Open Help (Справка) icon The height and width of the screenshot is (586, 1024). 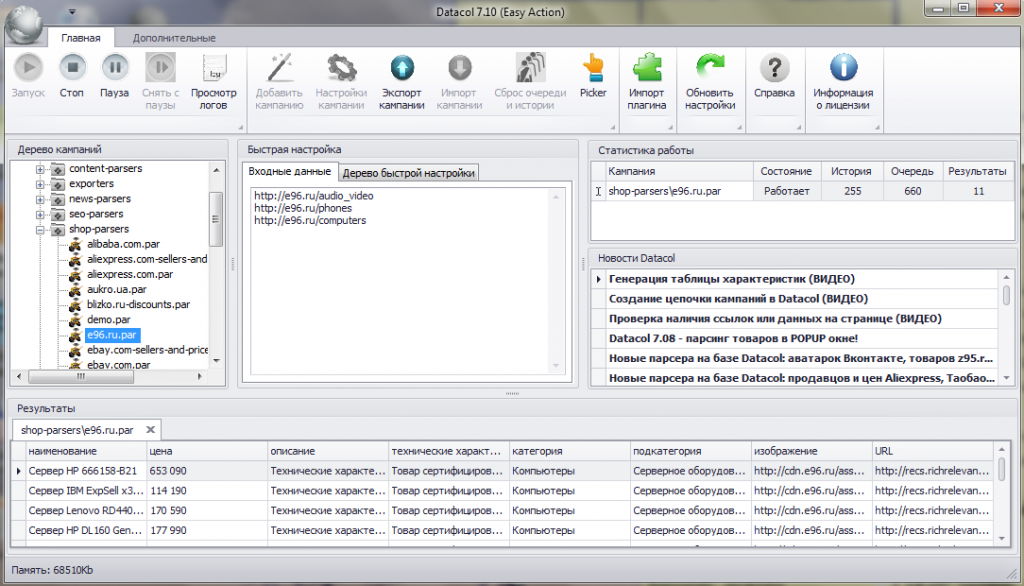(774, 69)
